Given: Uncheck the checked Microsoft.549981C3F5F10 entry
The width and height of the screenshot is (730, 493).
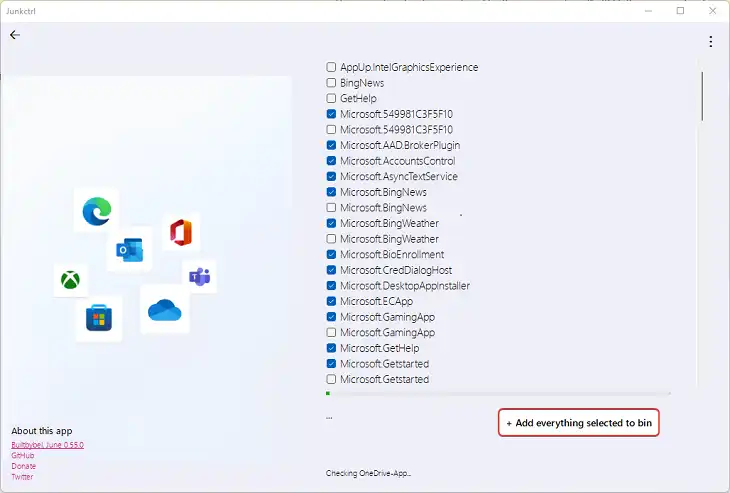Looking at the screenshot, I should pyautogui.click(x=331, y=114).
